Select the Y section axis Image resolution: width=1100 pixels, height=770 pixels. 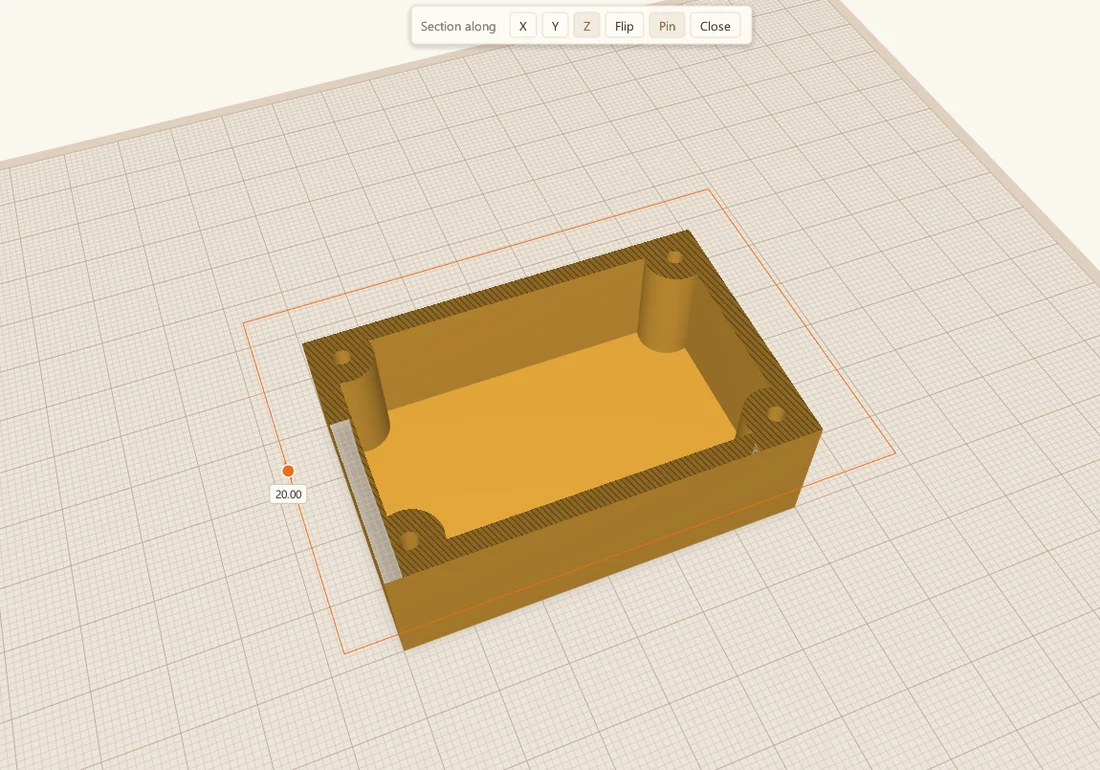(555, 26)
